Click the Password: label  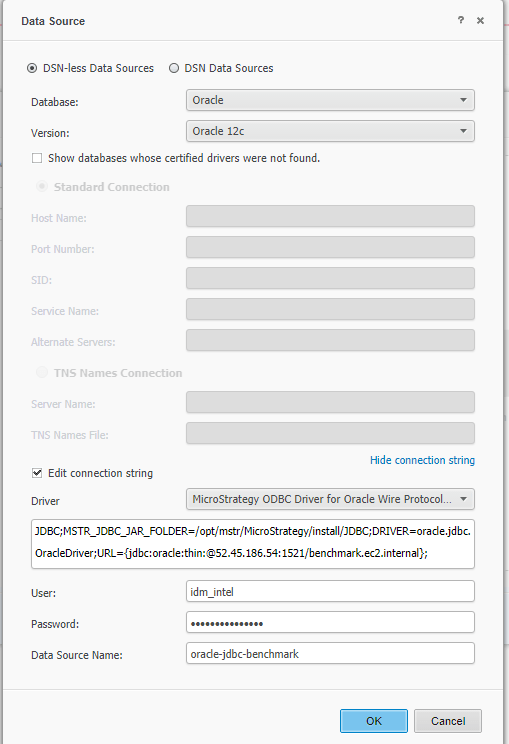coord(55,624)
